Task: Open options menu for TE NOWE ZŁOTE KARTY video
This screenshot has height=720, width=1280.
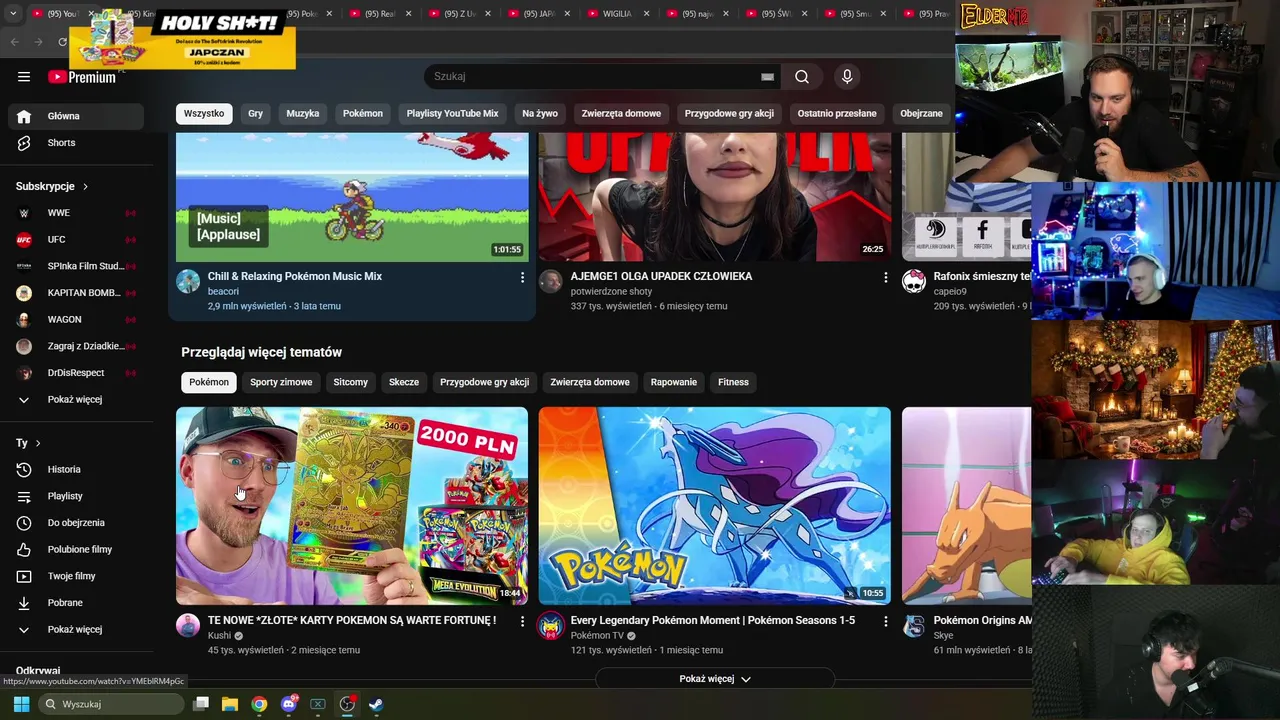Action: [x=522, y=621]
